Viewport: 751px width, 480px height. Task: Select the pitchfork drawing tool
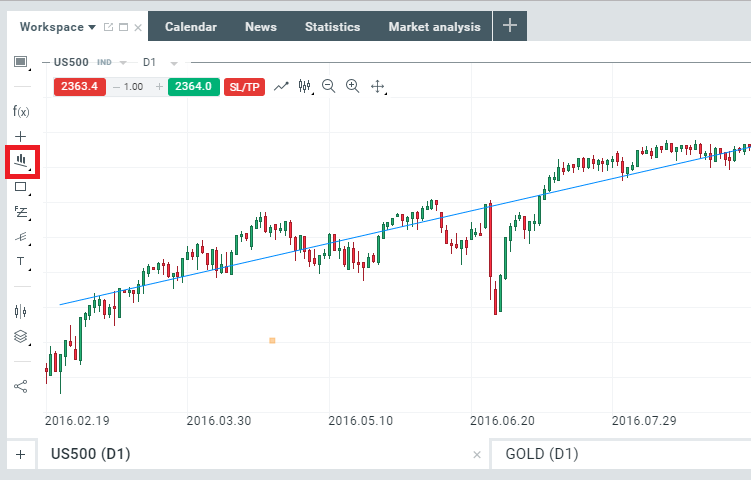click(21, 237)
